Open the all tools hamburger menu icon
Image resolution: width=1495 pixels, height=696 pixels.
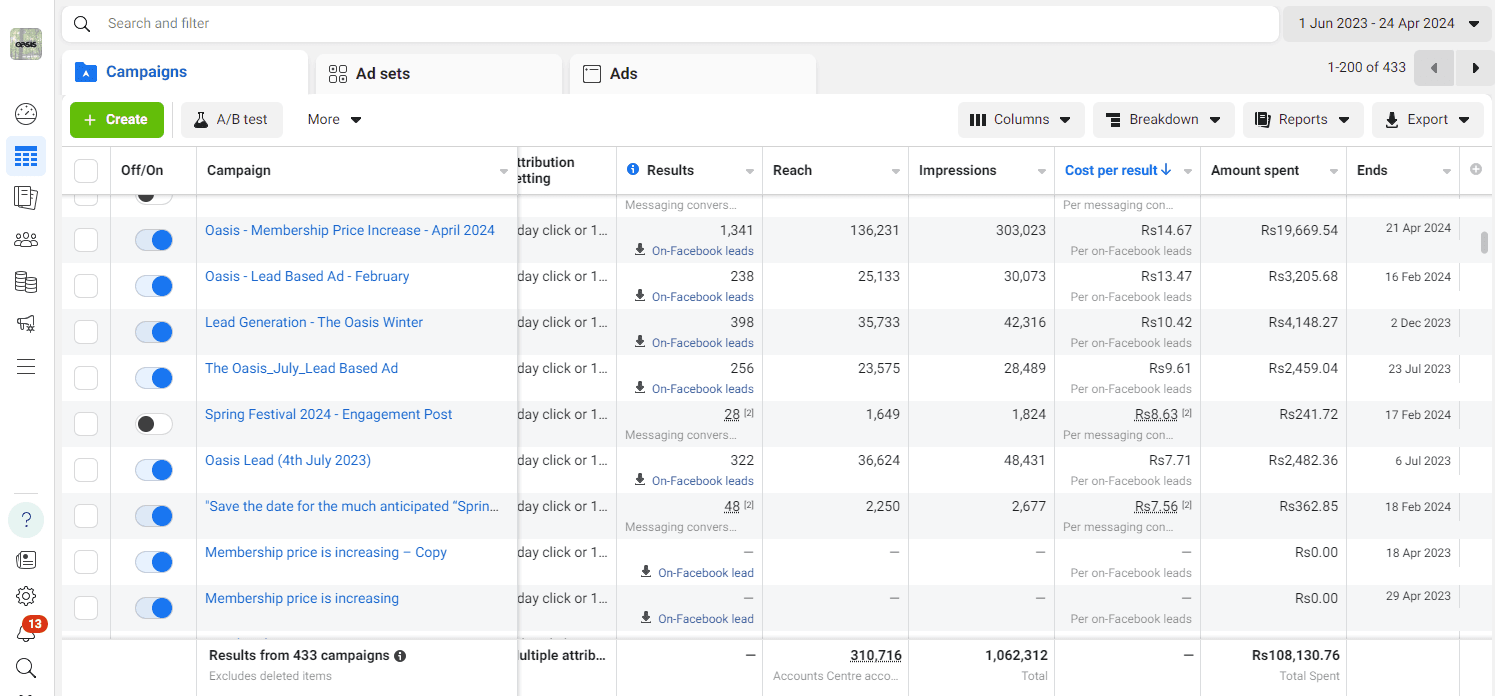click(x=26, y=366)
